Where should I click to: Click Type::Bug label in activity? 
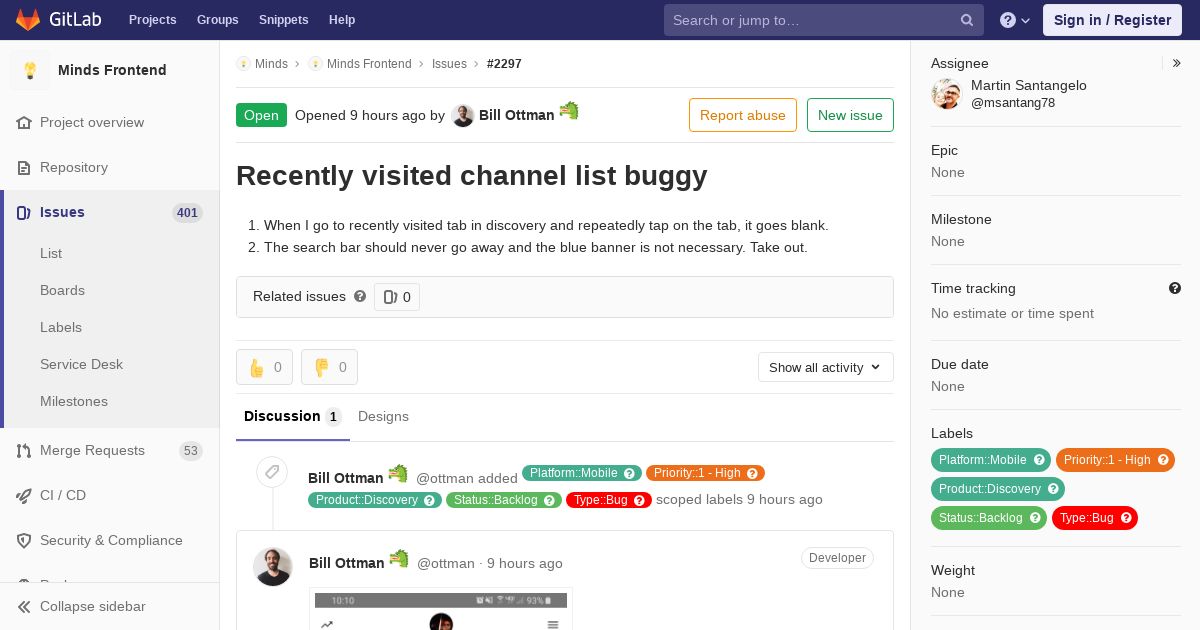(x=609, y=500)
